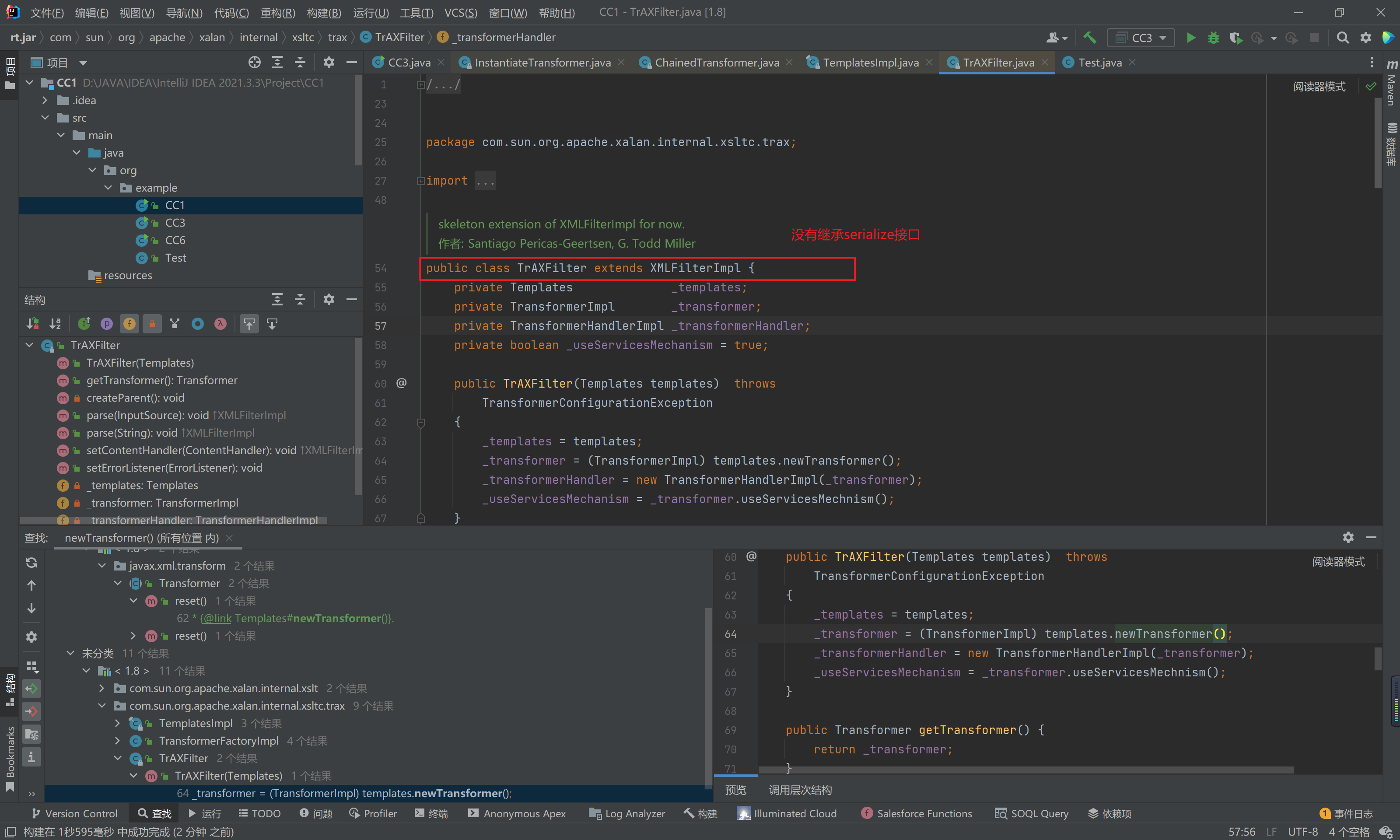The image size is (1400, 840).
Task: Open Find panel settings gear icon
Action: tap(31, 637)
